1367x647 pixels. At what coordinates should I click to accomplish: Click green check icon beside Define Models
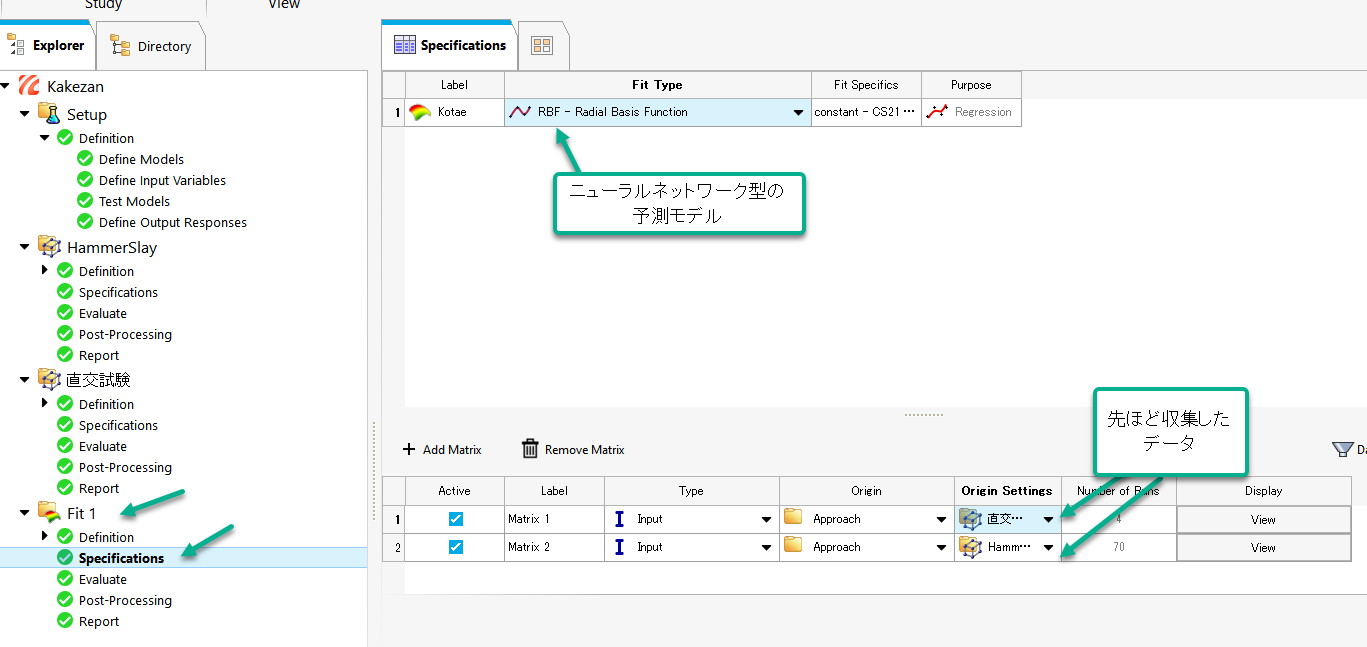[x=85, y=159]
